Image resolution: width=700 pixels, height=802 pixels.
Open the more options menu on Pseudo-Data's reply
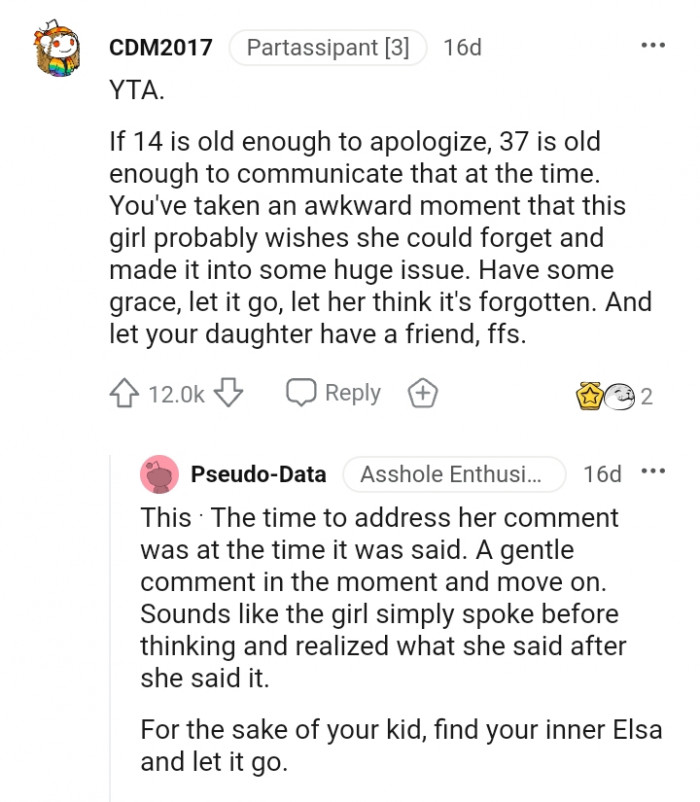653,472
